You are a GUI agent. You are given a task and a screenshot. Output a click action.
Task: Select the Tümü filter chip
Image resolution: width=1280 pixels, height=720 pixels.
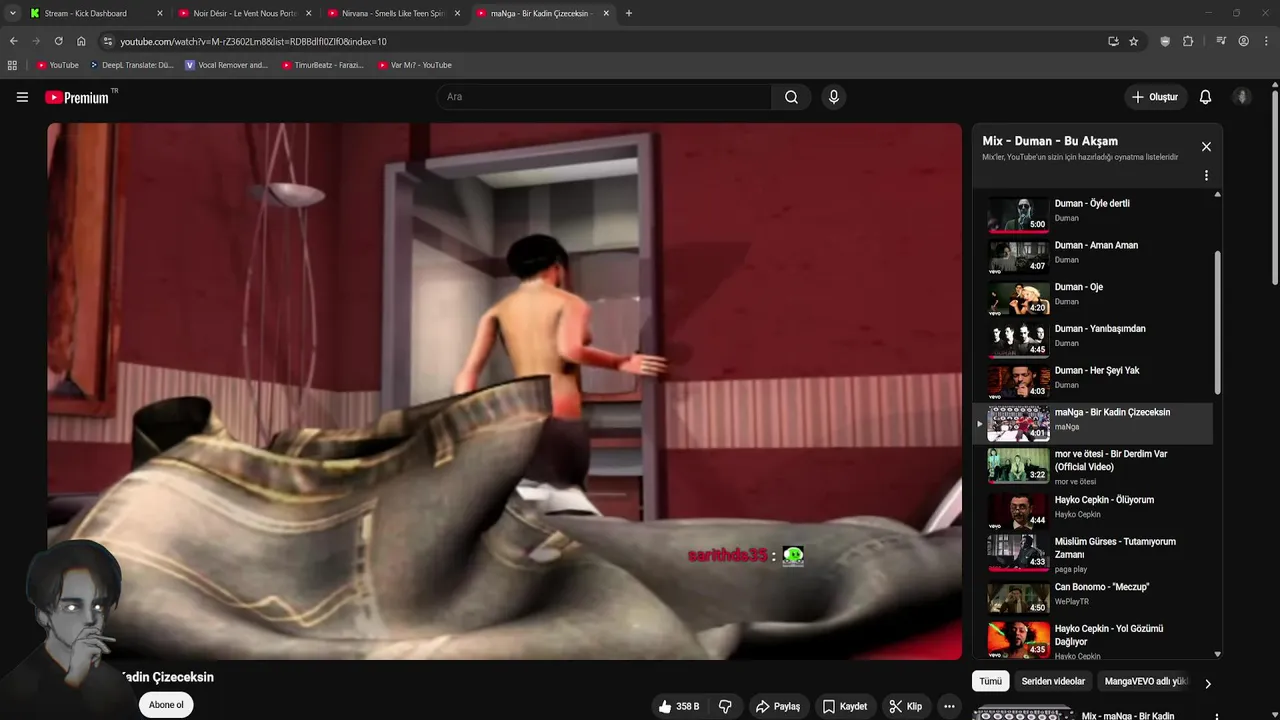(990, 681)
